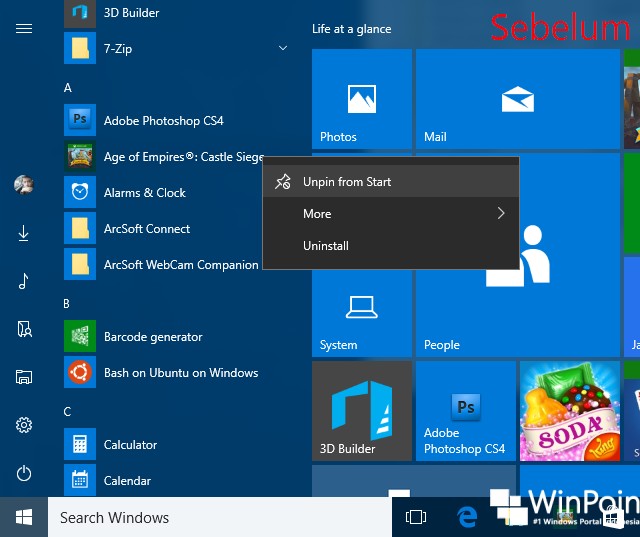The width and height of the screenshot is (640, 537).
Task: Choose Uninstall in the context menu
Action: pos(391,245)
